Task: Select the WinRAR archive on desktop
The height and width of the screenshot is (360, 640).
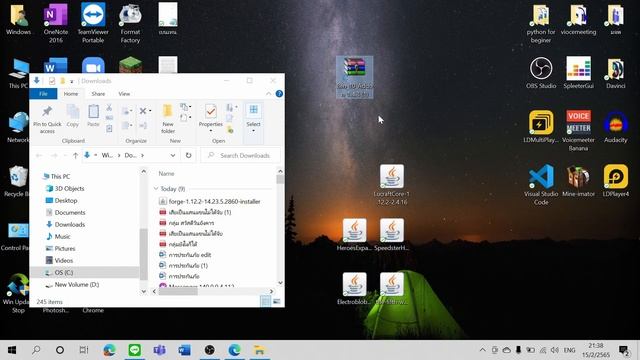Action: point(354,77)
